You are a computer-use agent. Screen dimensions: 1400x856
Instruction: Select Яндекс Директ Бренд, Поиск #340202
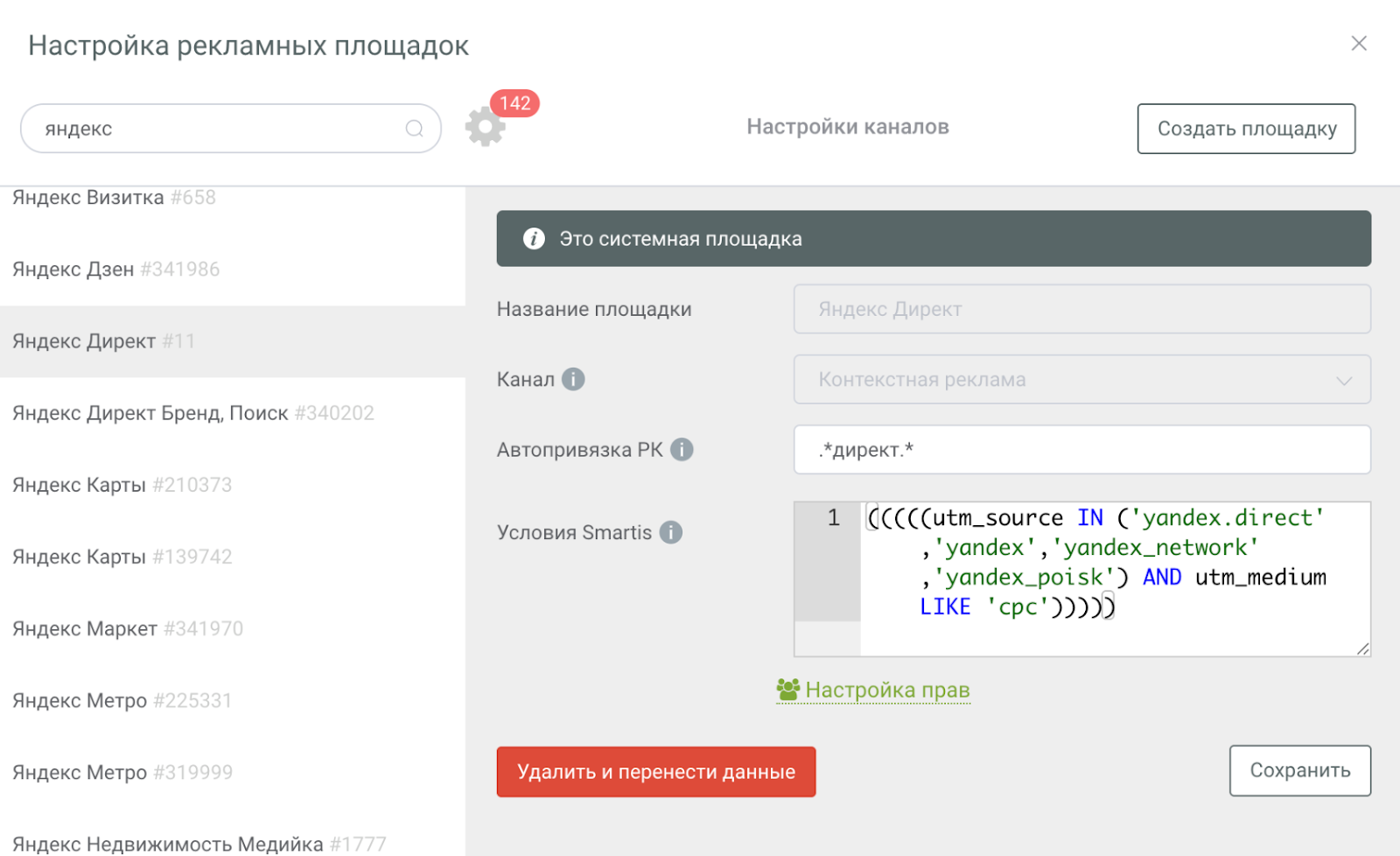click(x=232, y=413)
